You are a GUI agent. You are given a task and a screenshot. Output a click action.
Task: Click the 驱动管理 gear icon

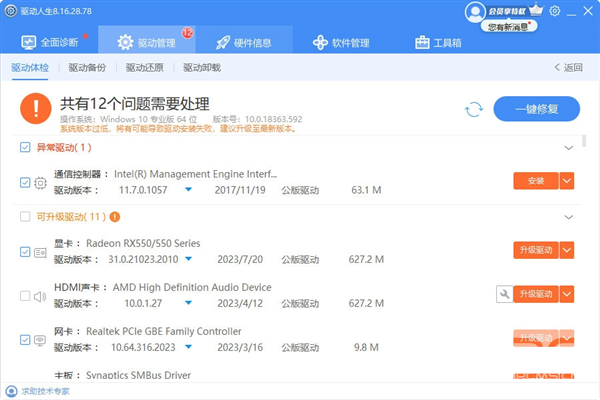[x=125, y=42]
